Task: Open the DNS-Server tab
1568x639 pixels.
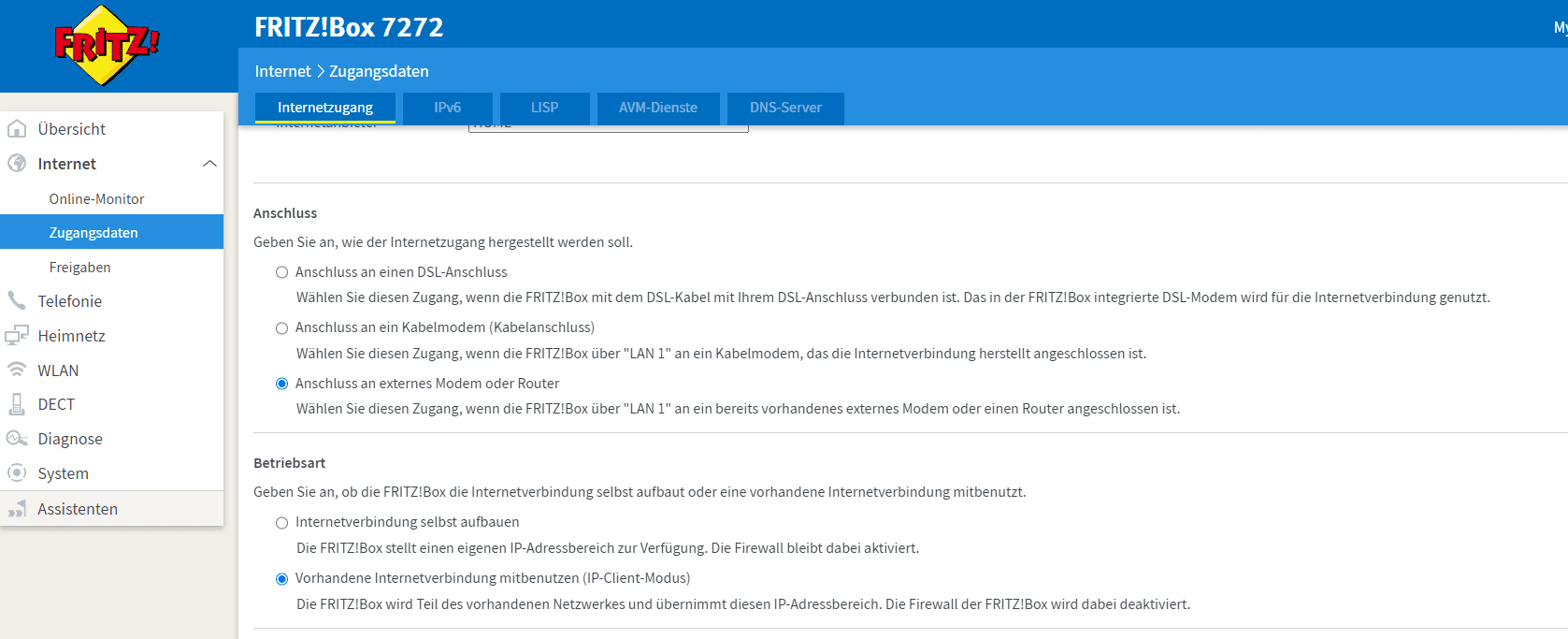Action: (785, 108)
